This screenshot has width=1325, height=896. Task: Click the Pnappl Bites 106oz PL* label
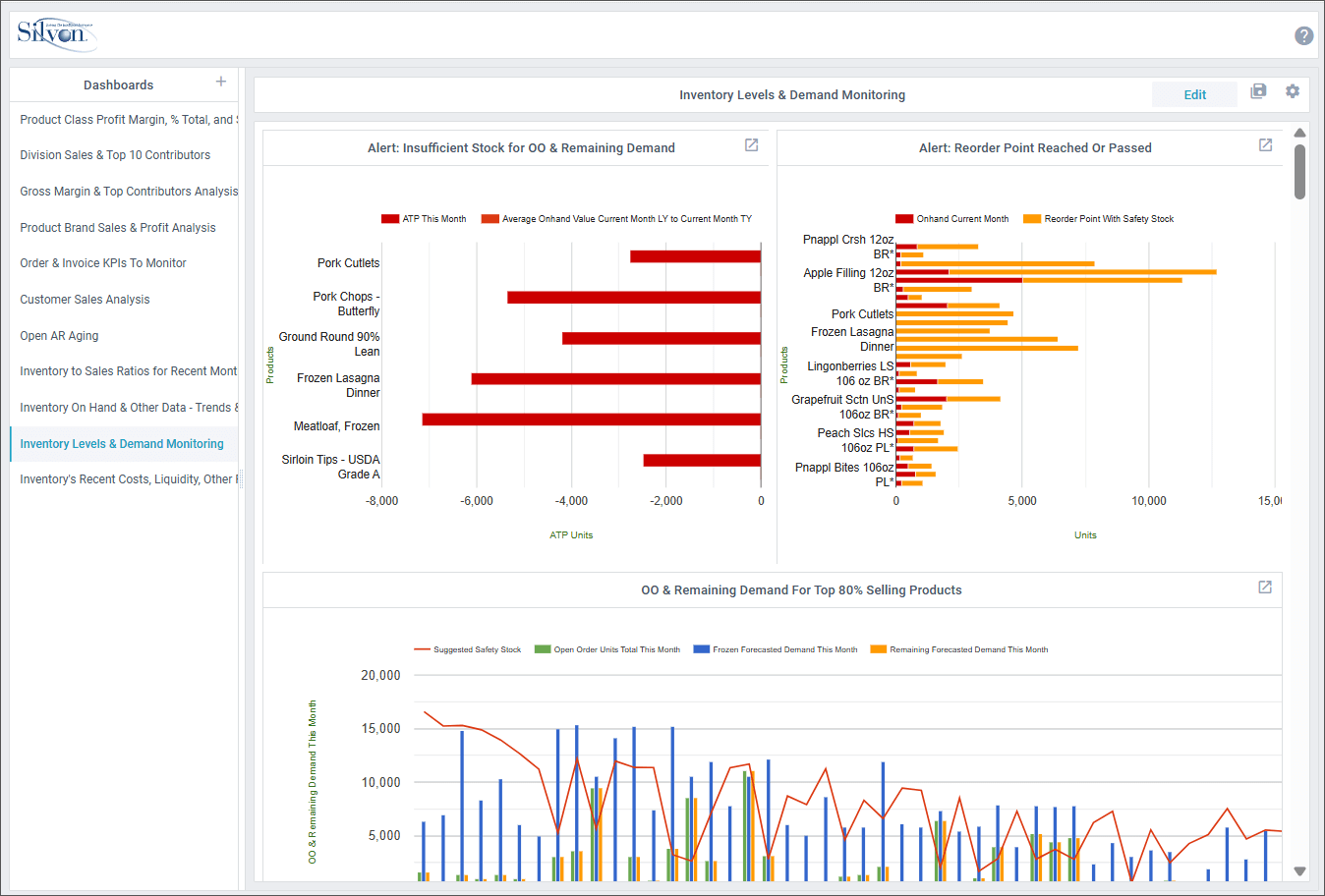(844, 475)
